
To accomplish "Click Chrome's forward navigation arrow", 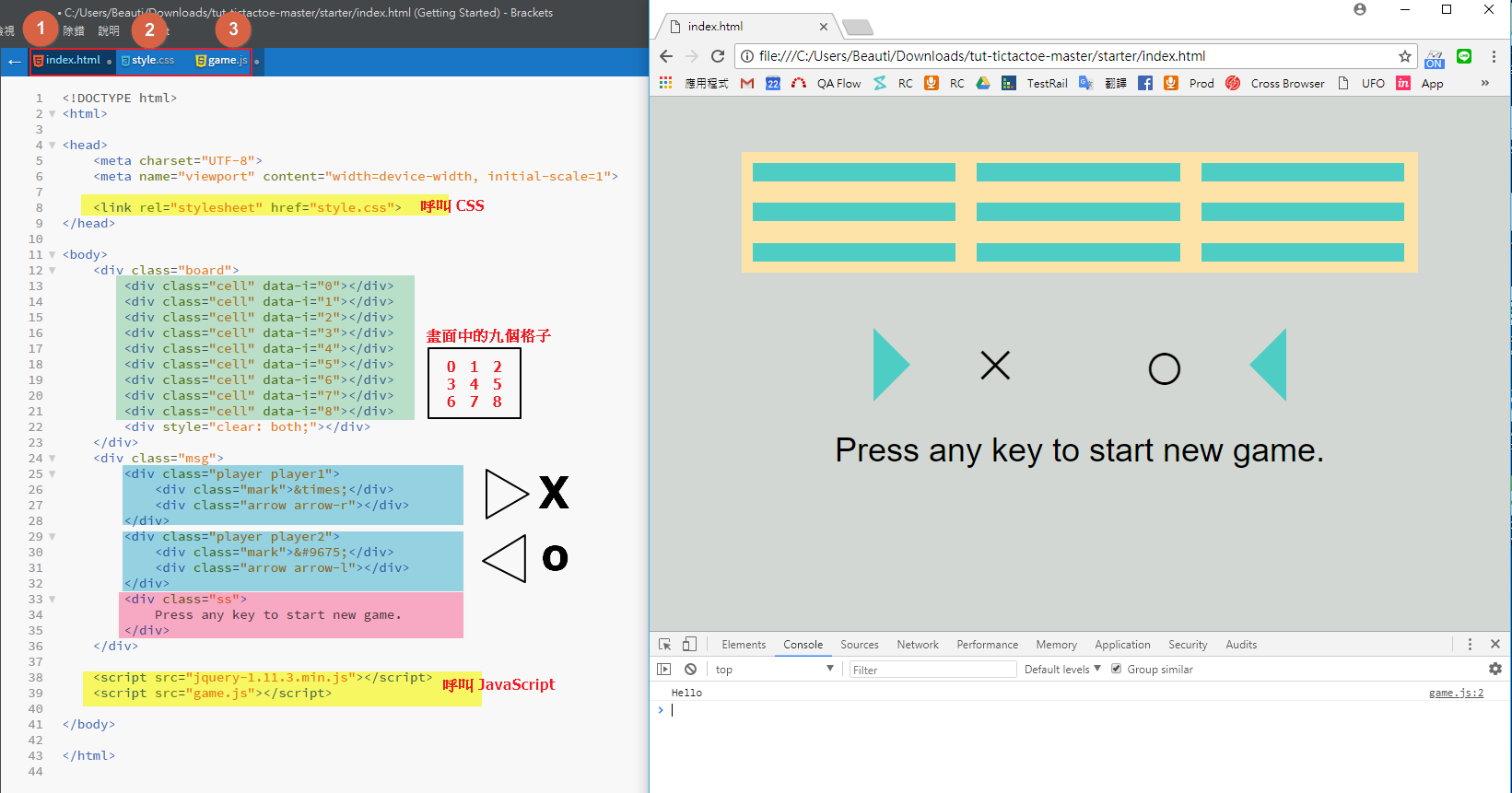I will point(692,56).
